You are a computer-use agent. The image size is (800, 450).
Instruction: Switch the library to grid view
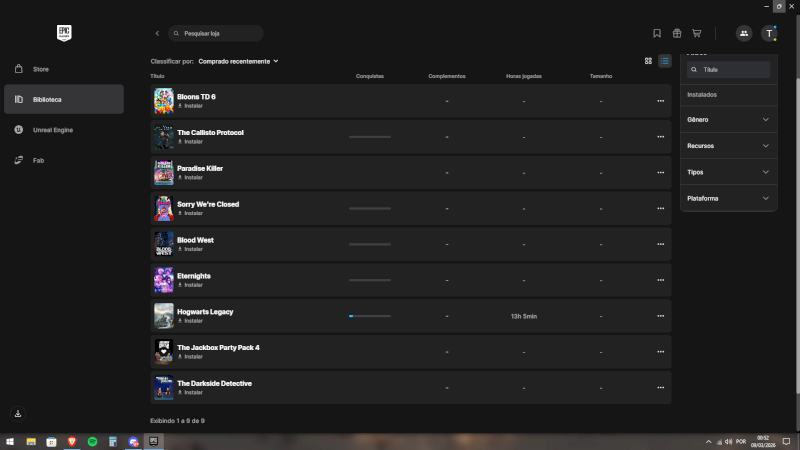[649, 61]
